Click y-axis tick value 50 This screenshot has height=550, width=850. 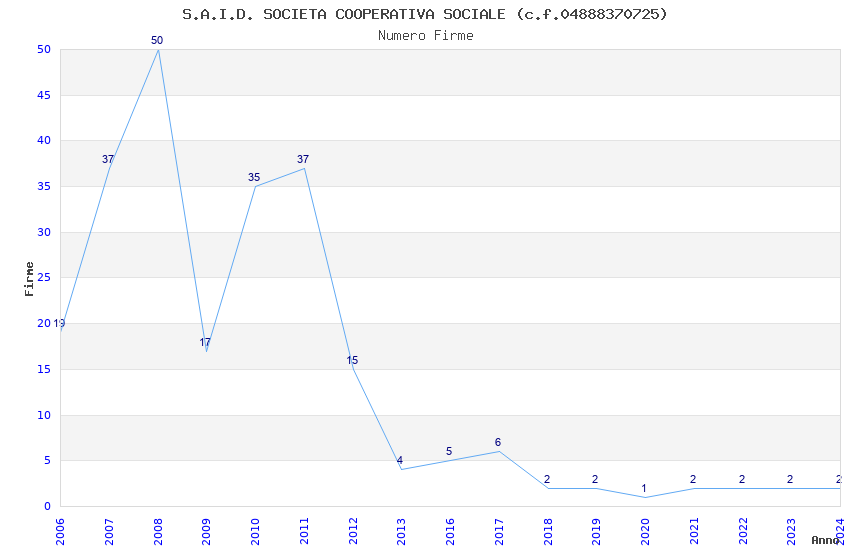tap(44, 49)
